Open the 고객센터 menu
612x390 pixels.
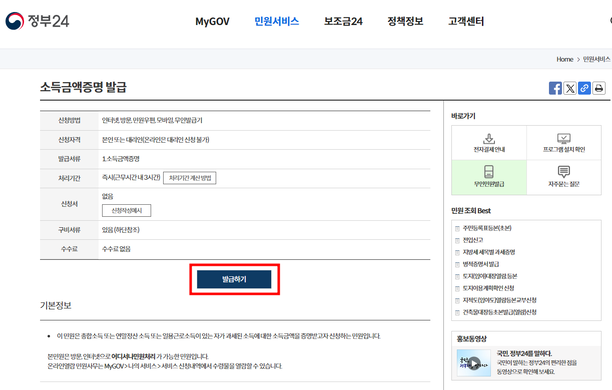click(466, 21)
